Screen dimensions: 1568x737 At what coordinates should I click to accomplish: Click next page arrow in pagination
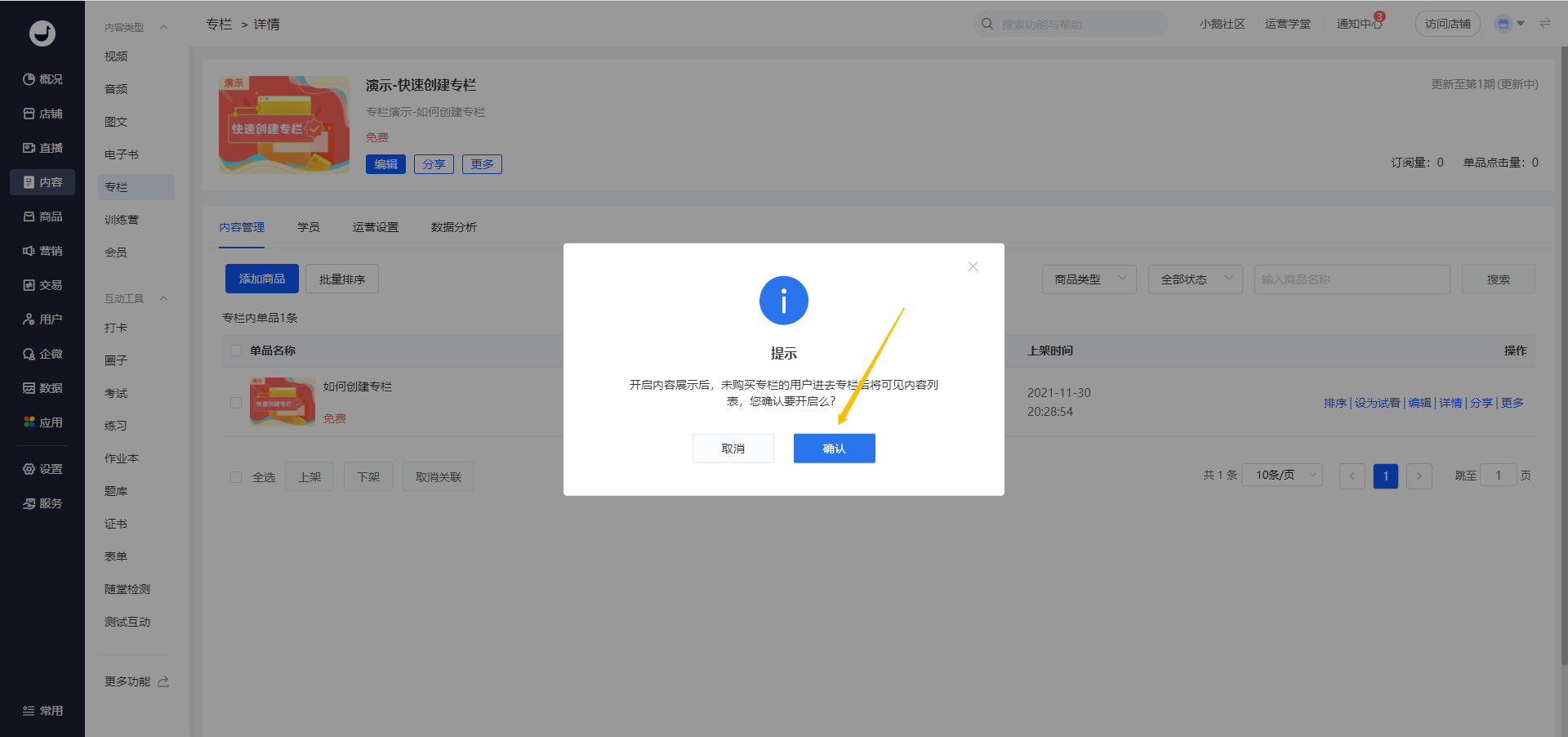tap(1419, 476)
